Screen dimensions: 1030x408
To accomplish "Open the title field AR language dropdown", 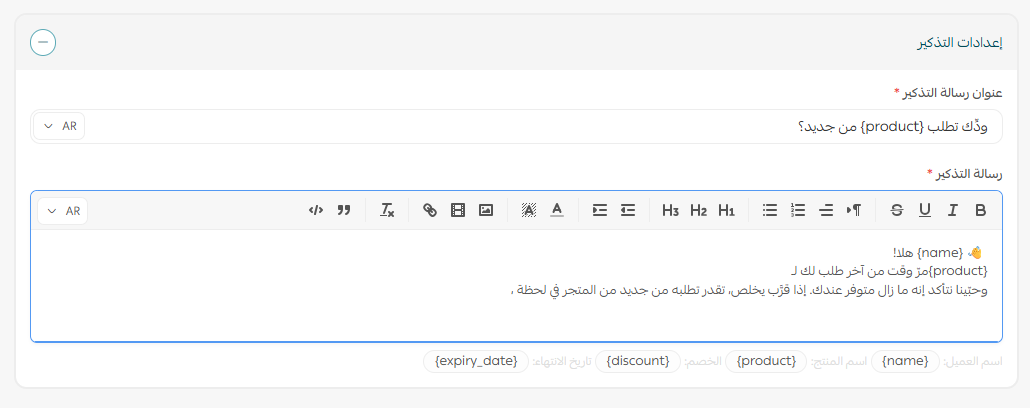I will tap(60, 126).
